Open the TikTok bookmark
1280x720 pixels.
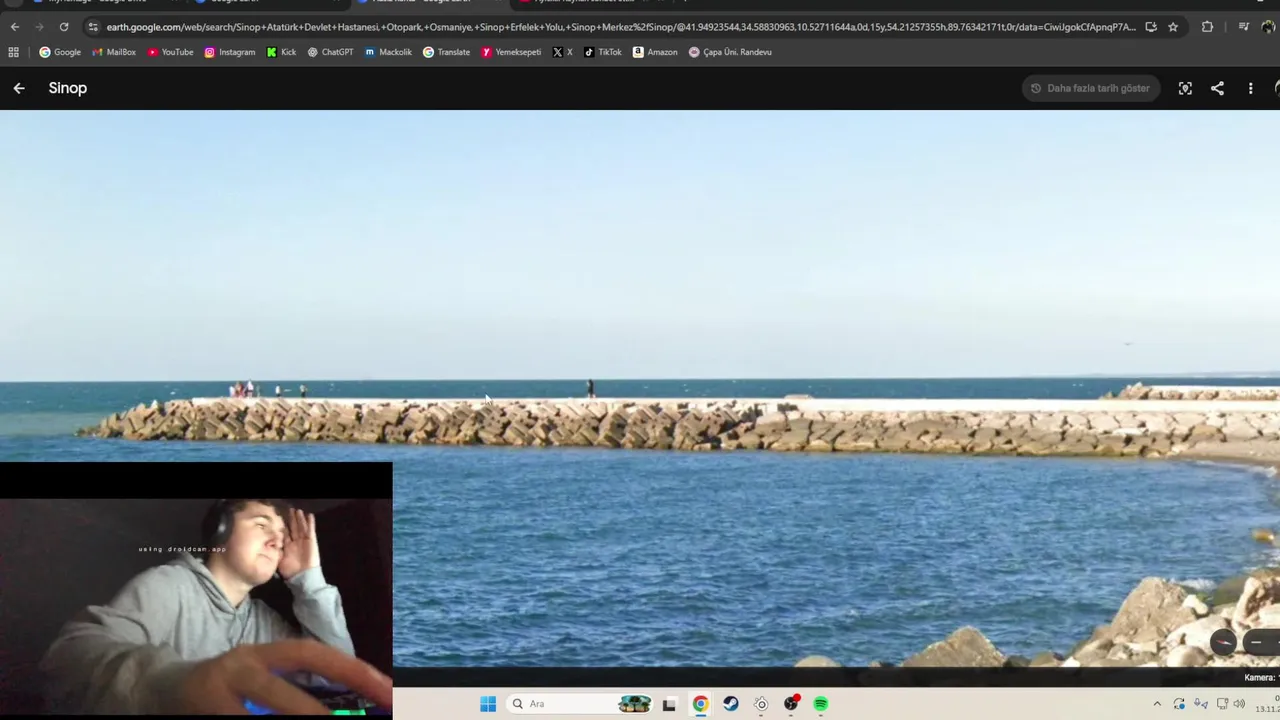603,52
